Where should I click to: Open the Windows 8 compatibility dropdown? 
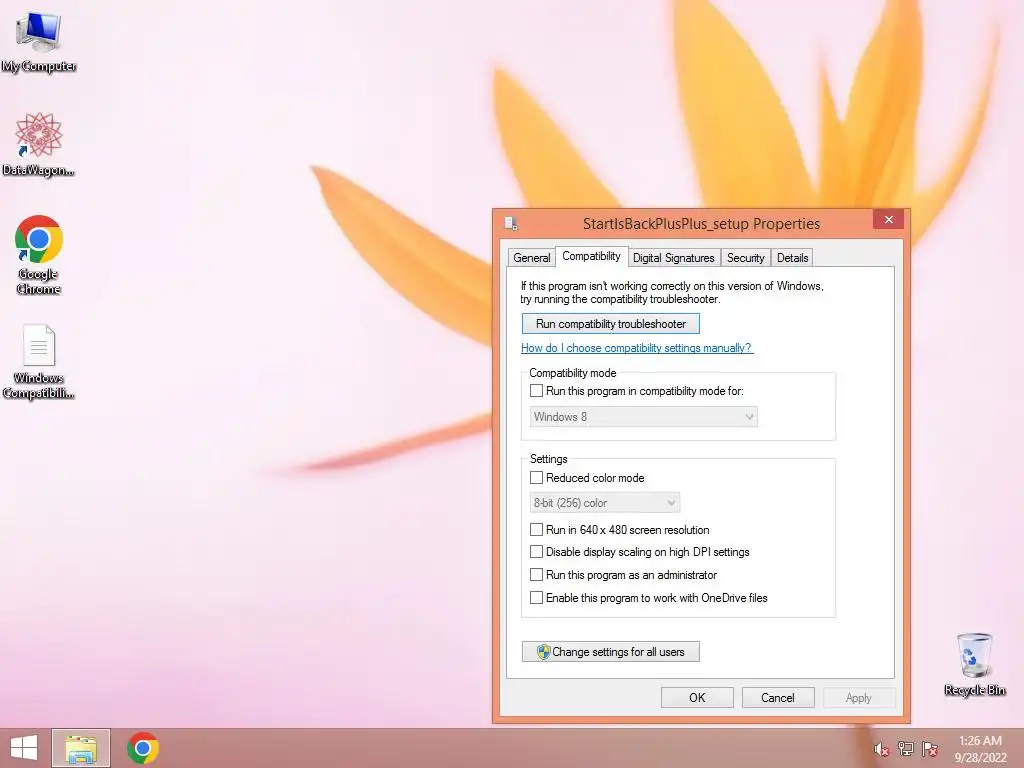643,417
